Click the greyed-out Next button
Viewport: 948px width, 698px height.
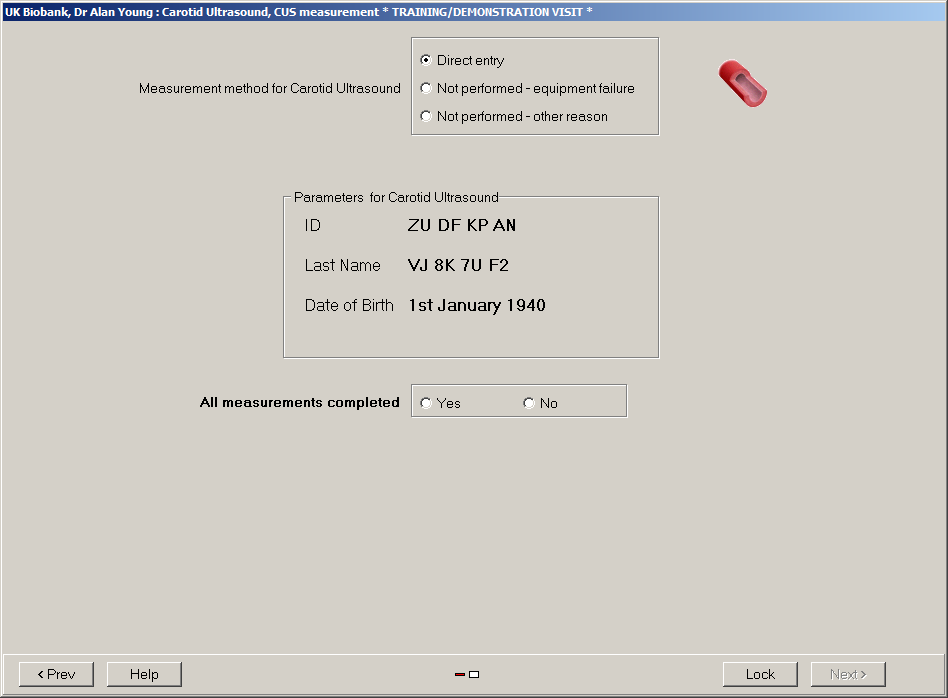[x=848, y=674]
